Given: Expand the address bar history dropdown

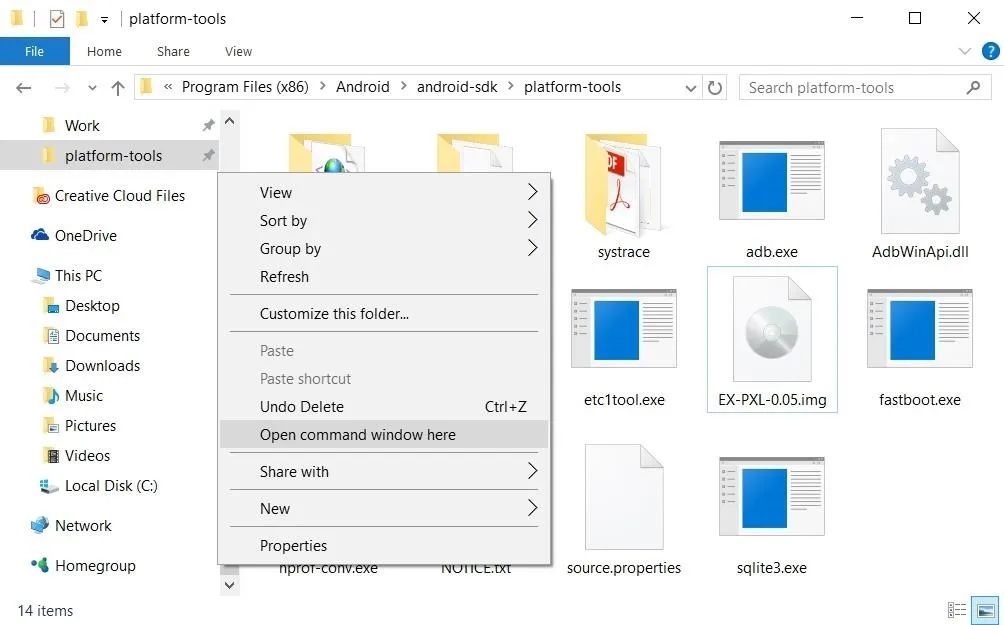Looking at the screenshot, I should coord(690,88).
